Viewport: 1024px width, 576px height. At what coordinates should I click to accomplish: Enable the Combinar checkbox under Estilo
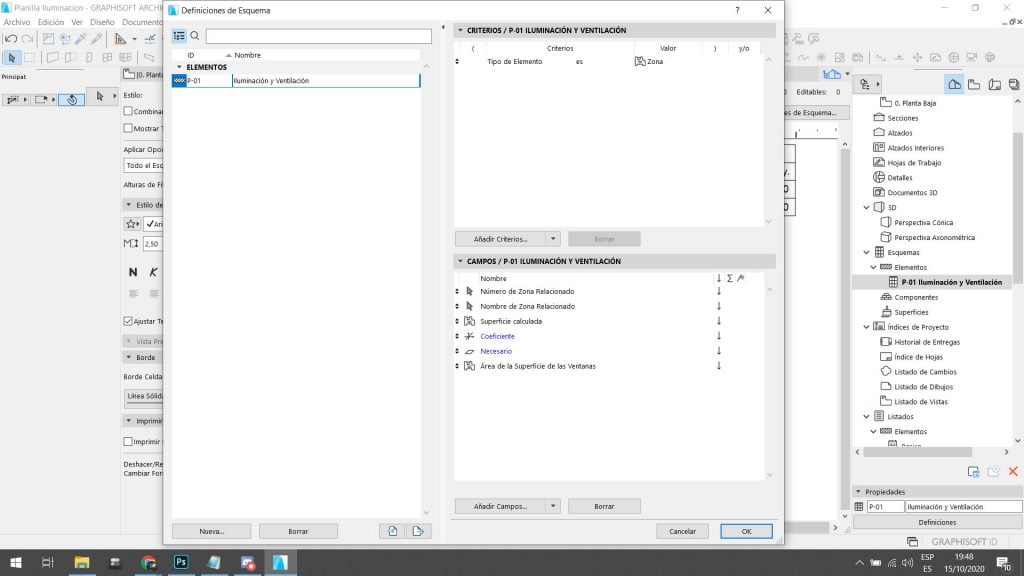point(128,111)
